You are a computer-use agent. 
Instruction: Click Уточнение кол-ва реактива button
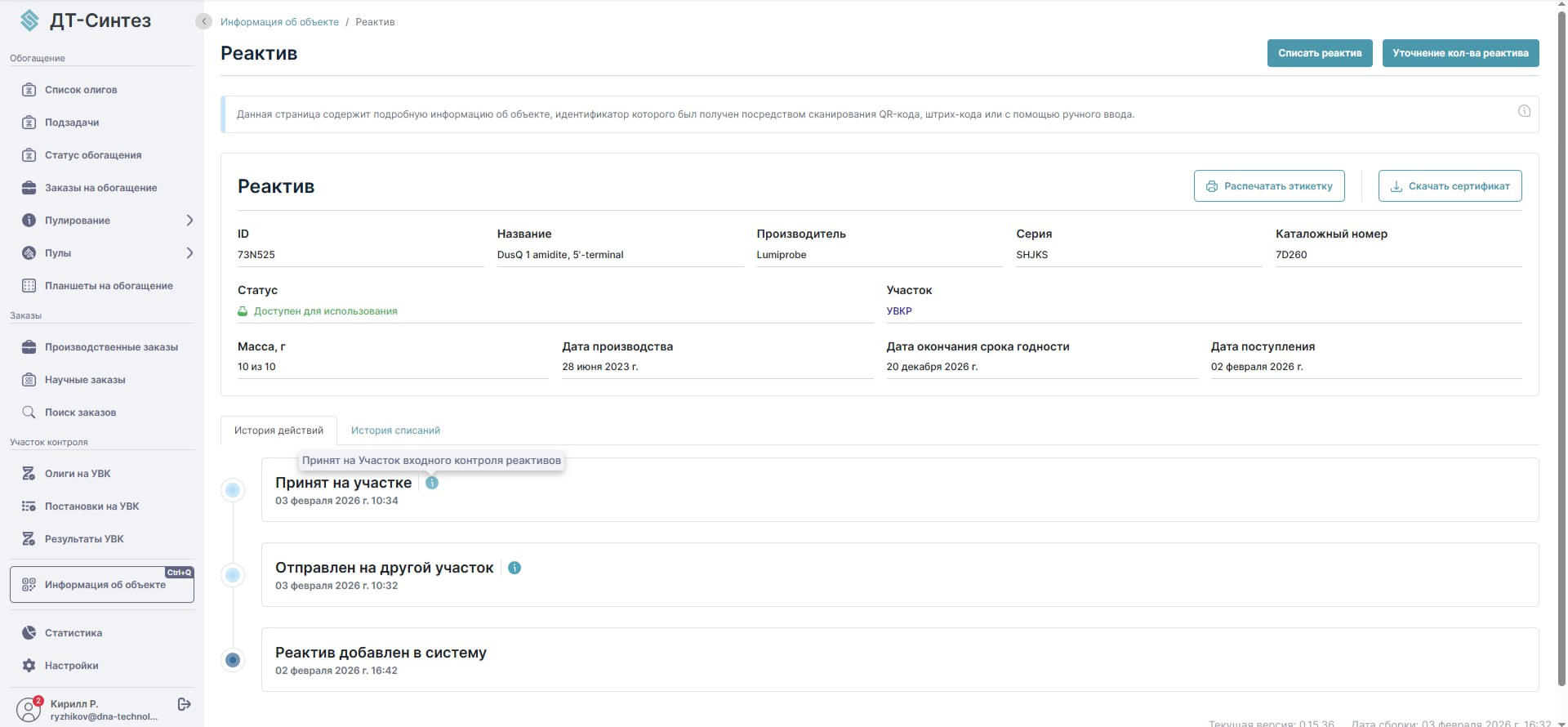coord(1460,53)
